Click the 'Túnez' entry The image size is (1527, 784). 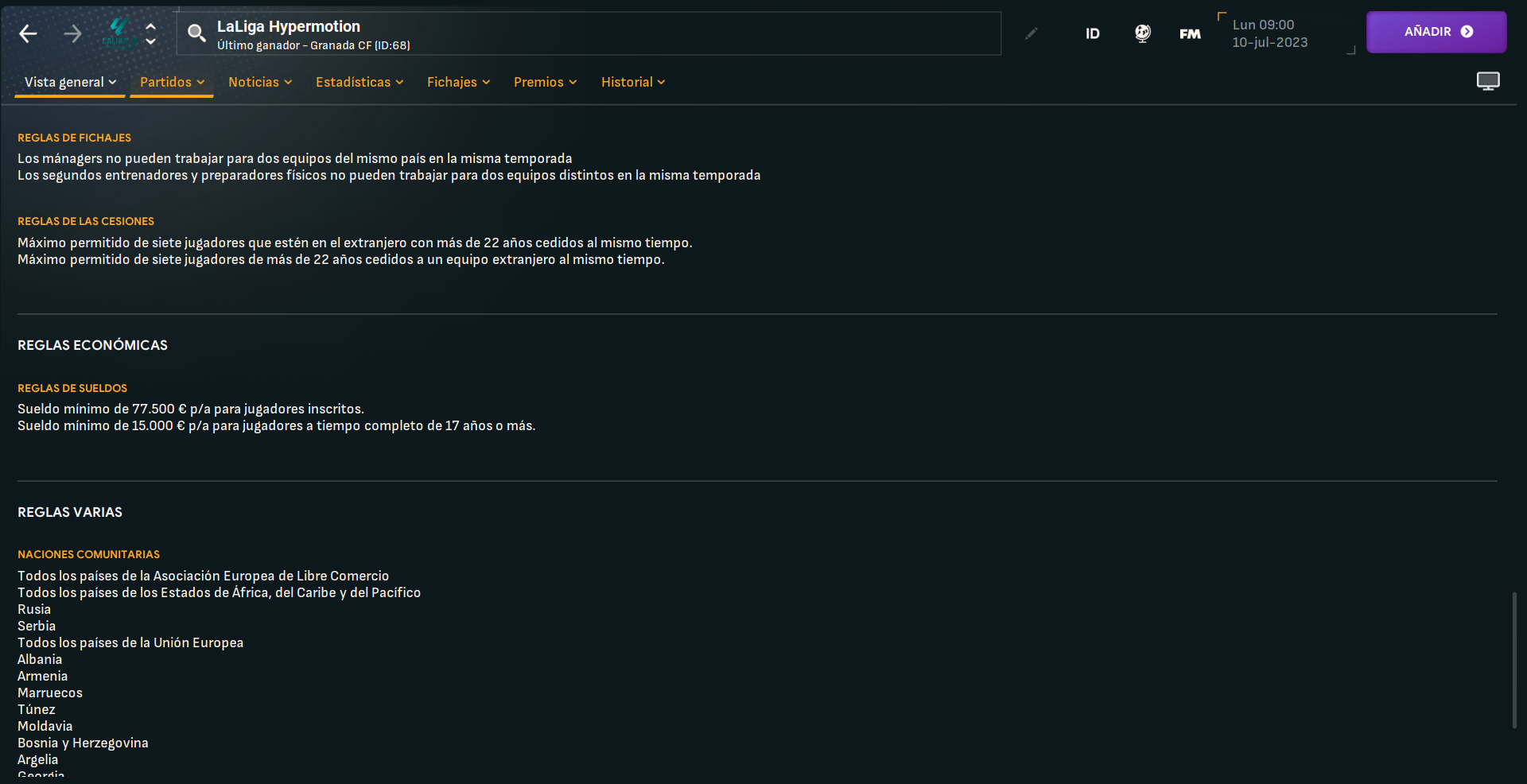point(37,709)
